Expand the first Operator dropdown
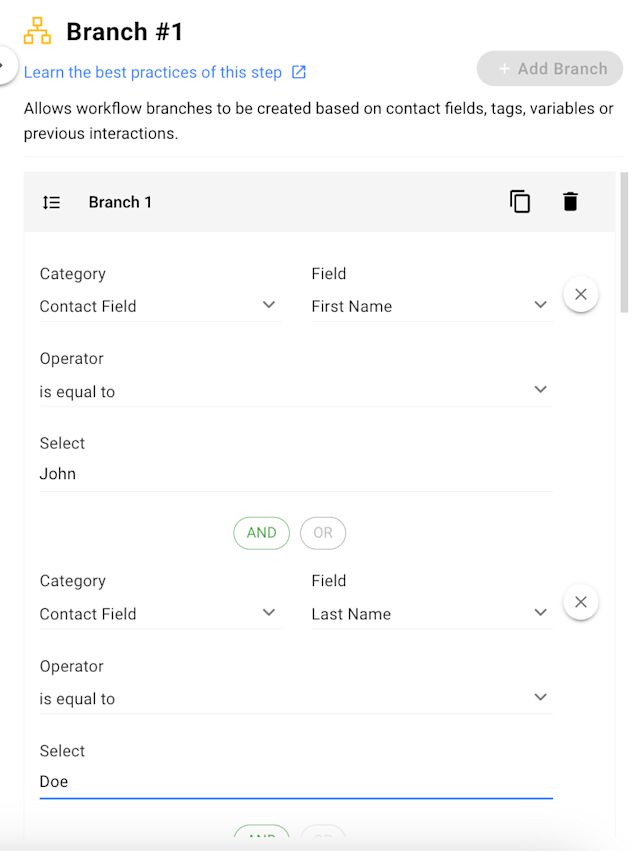 295,391
